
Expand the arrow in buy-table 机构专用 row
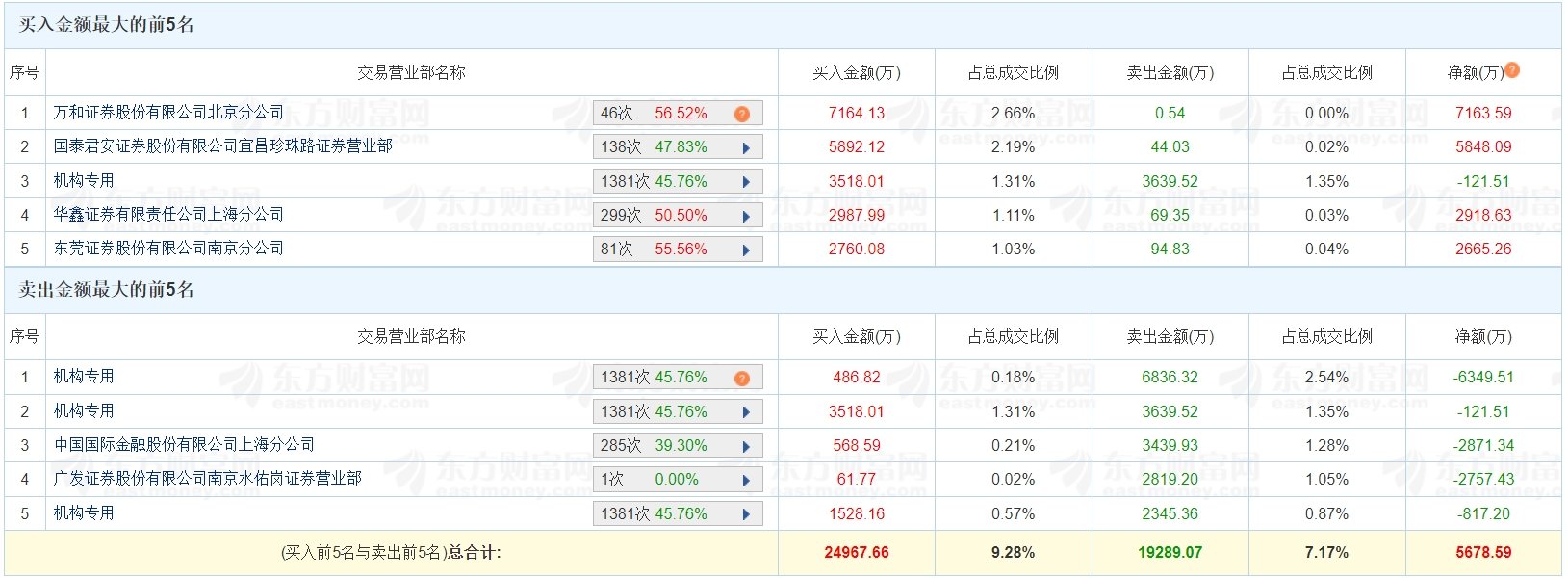[x=746, y=182]
